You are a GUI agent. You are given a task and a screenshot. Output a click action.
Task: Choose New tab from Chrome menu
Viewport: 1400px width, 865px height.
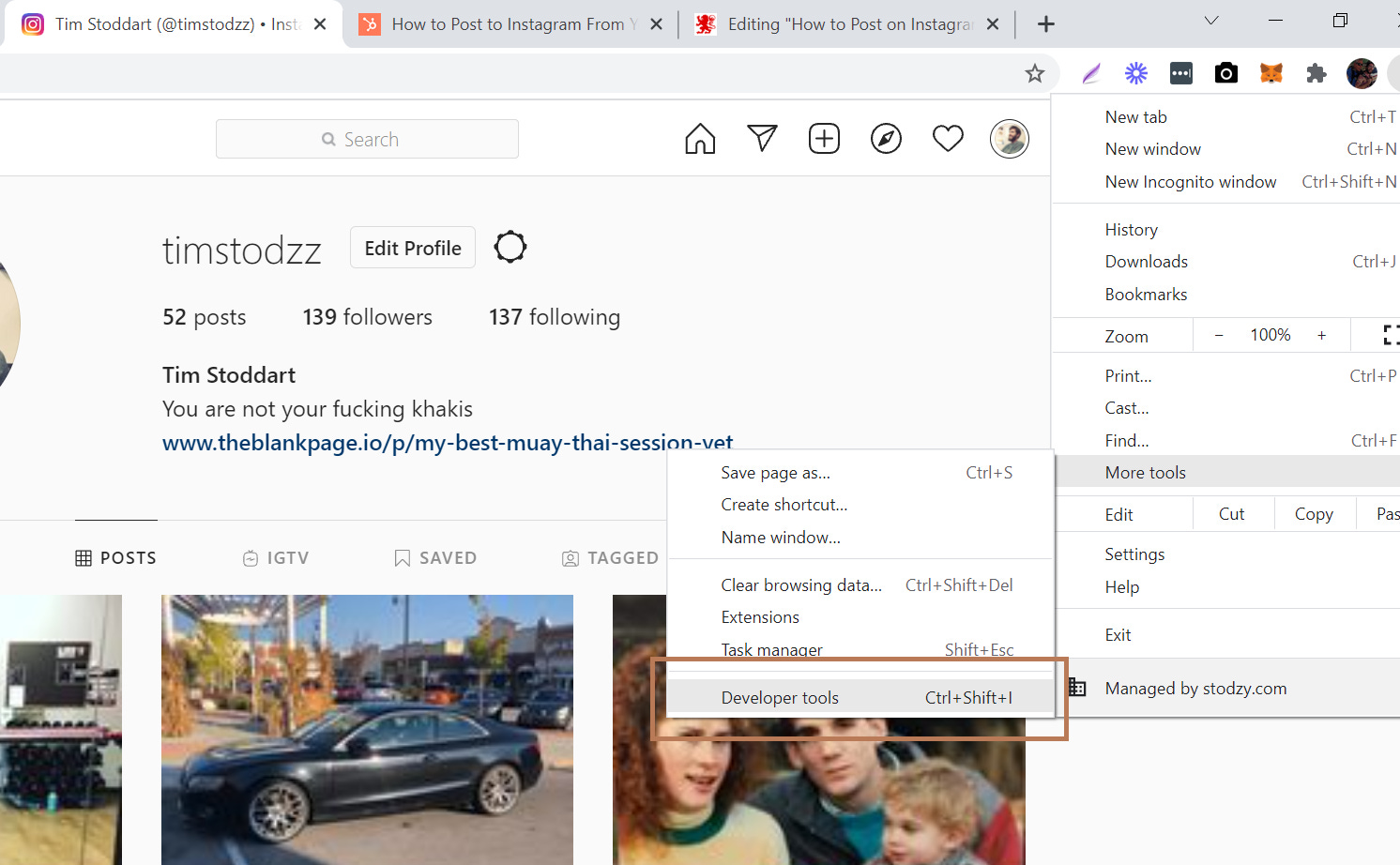(x=1226, y=117)
